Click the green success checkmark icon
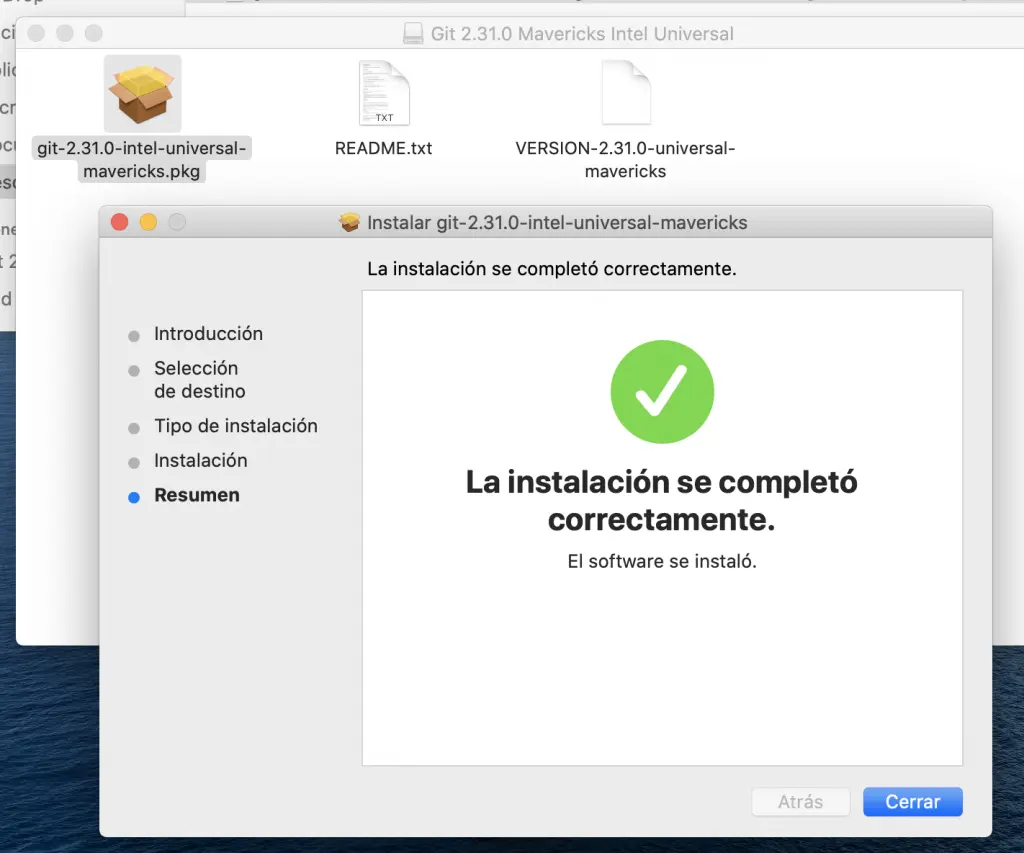 662,392
